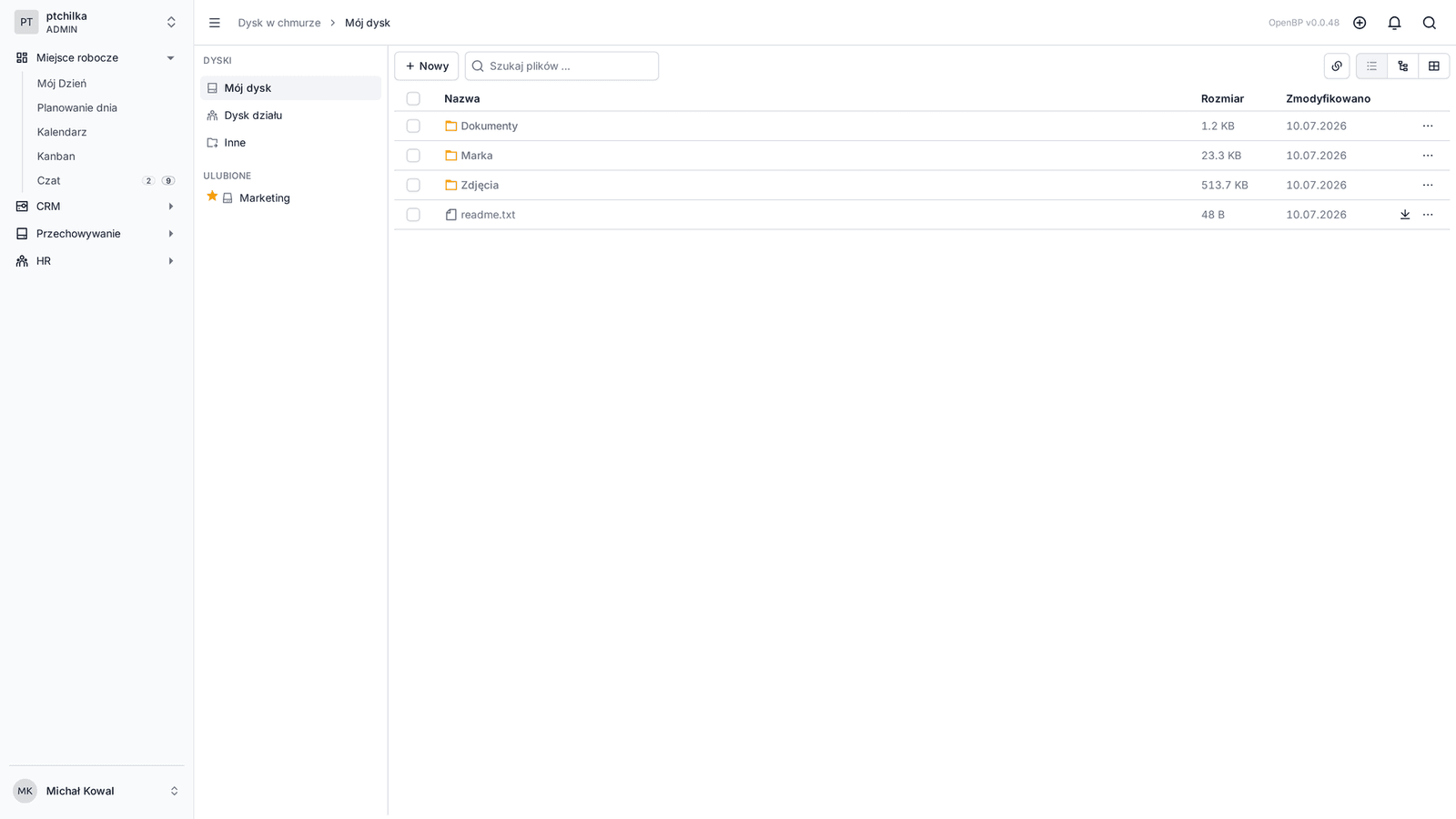Click the Zdjęcia folder icon
The width and height of the screenshot is (1456, 819).
click(450, 185)
